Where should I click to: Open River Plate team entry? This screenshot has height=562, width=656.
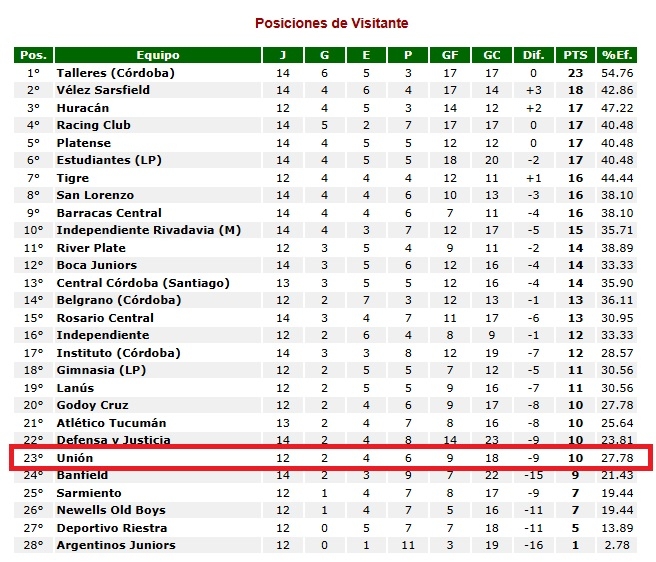pos(91,248)
